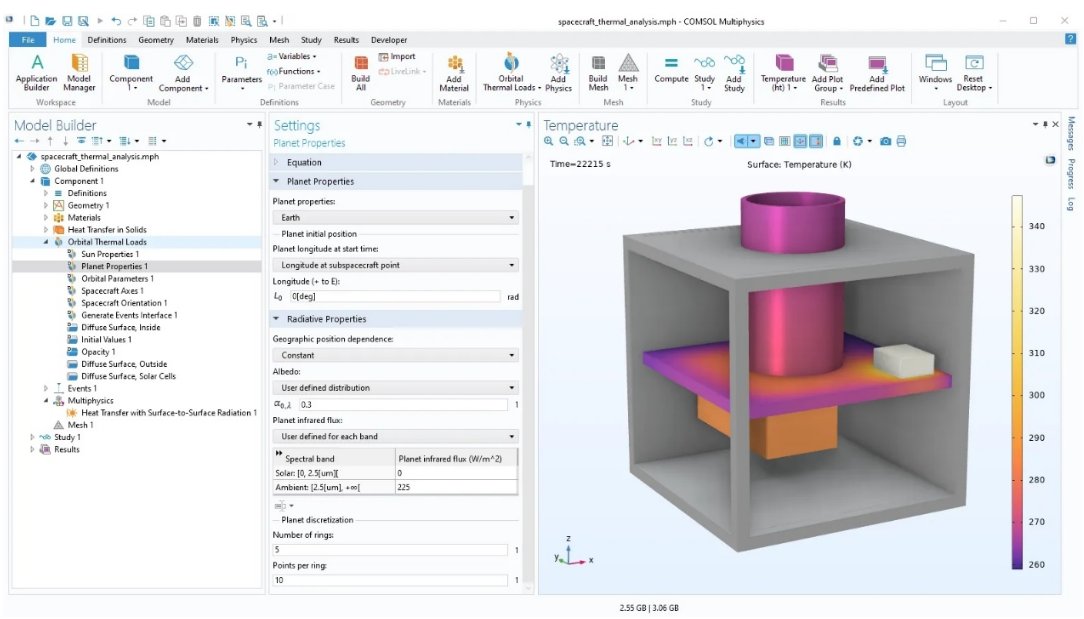Switch to the YZ view

click(x=673, y=141)
